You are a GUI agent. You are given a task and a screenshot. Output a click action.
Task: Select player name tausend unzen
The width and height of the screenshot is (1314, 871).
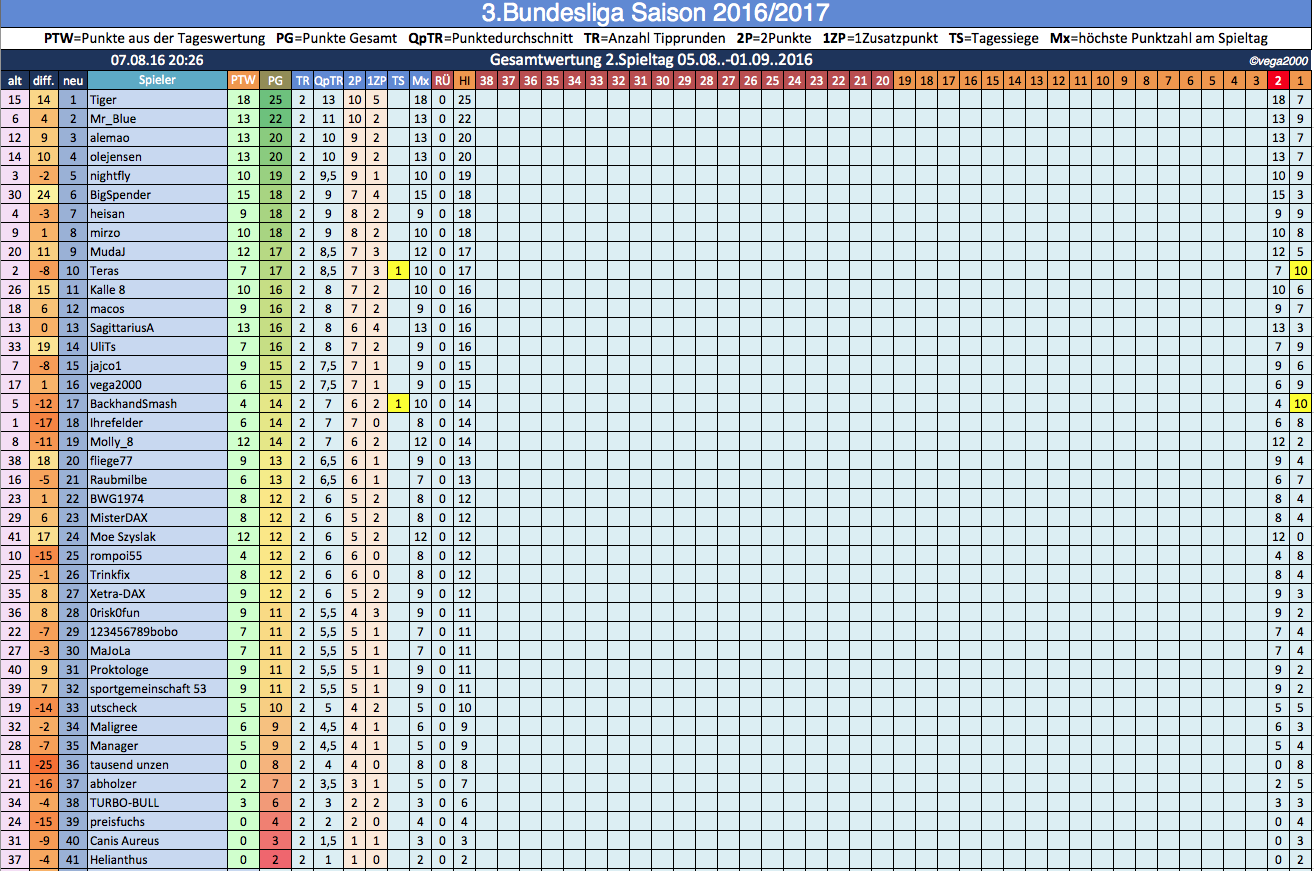(x=128, y=765)
